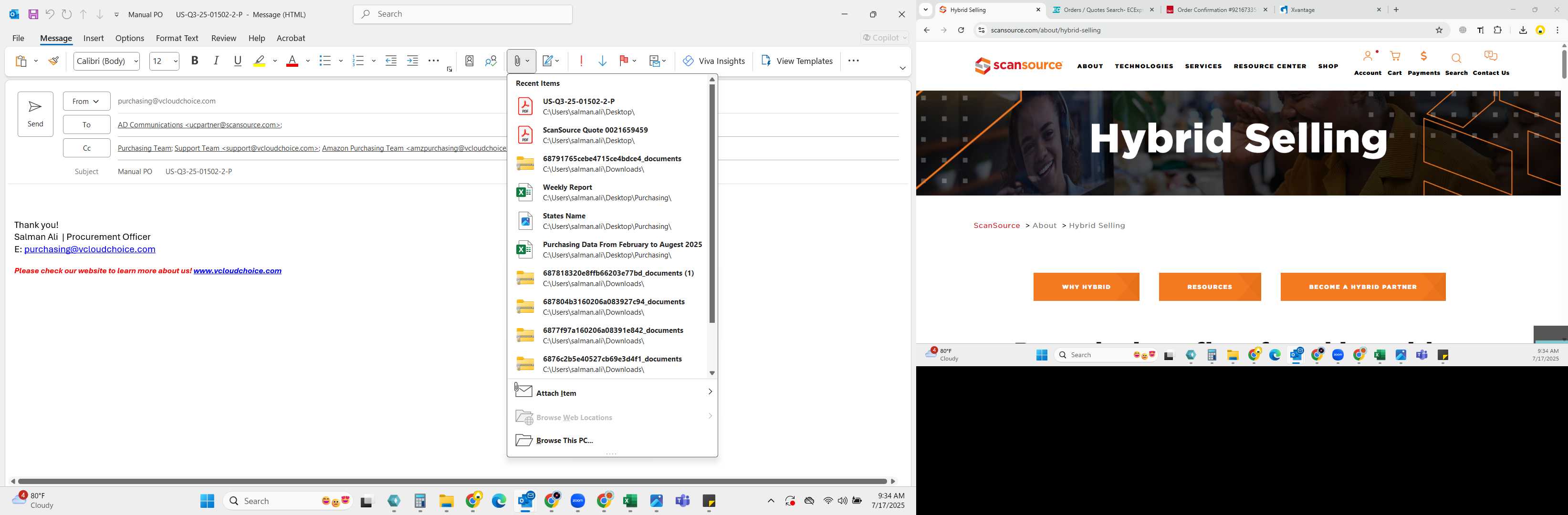
Task: Click the Cc recipients button
Action: click(86, 148)
